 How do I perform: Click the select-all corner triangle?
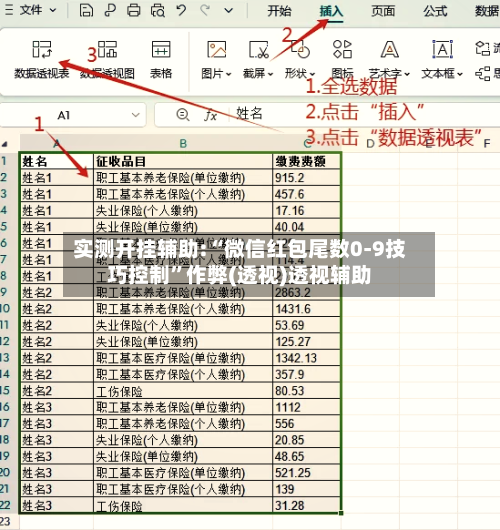5,145
